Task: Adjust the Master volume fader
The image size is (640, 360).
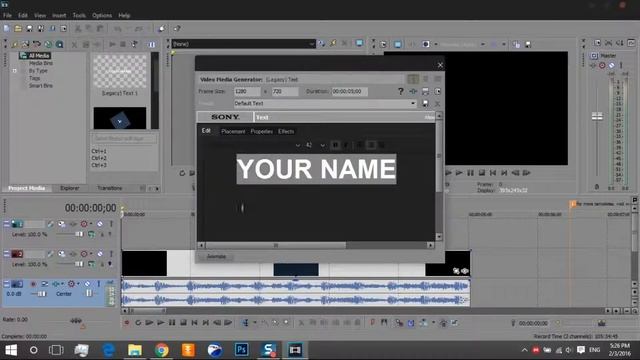Action: [597, 117]
